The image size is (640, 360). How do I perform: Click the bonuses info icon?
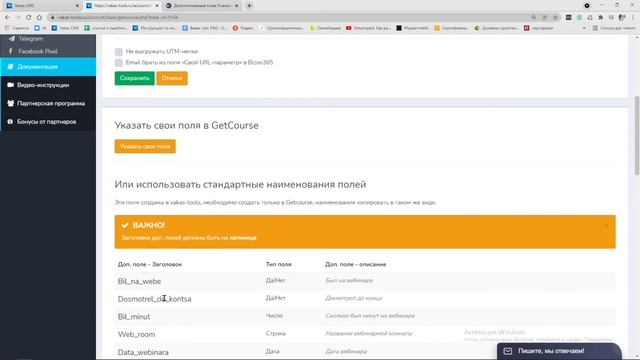pyautogui.click(x=10, y=122)
